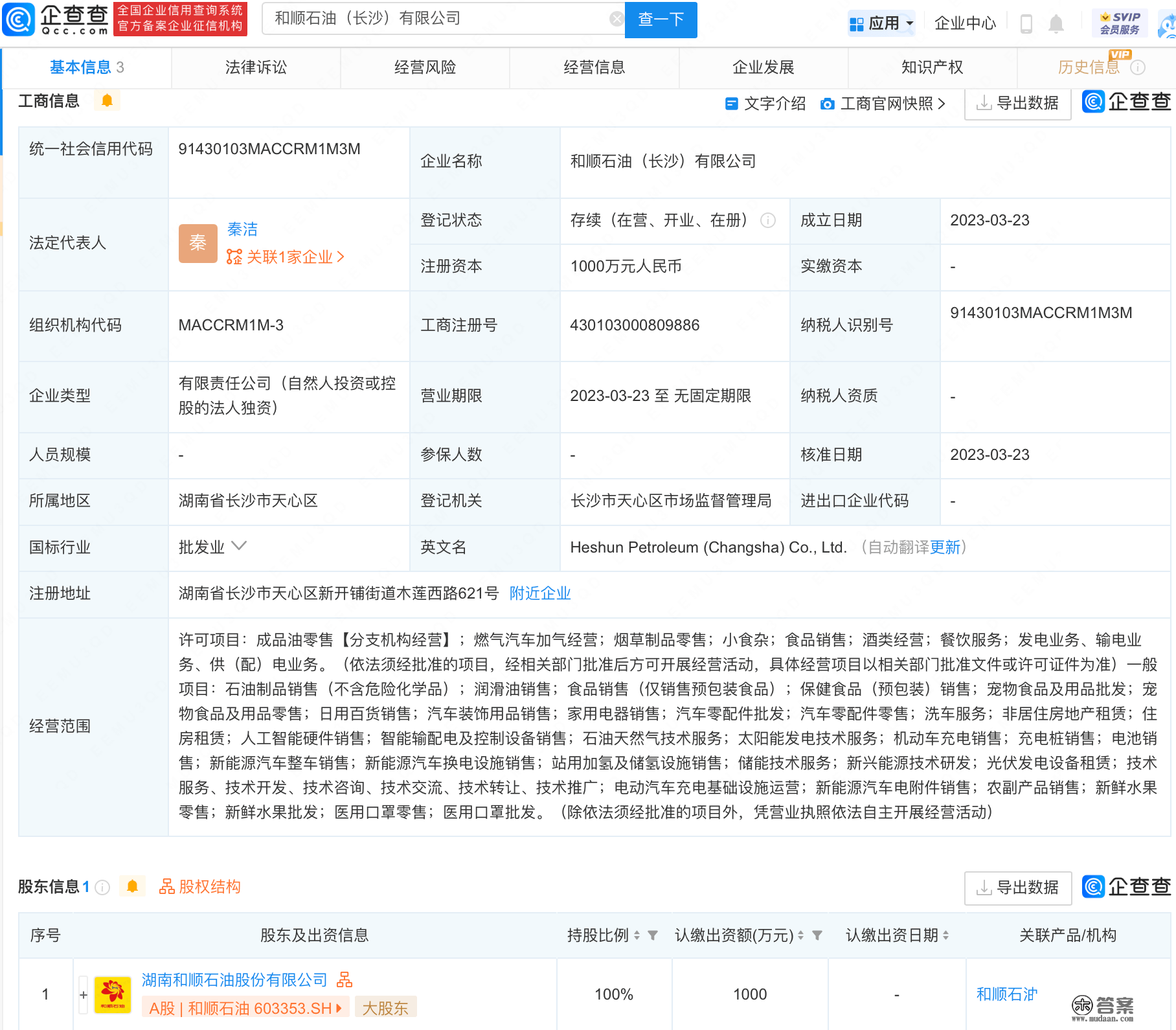
Task: Click info icon beside 历史信息
Action: 1138,67
